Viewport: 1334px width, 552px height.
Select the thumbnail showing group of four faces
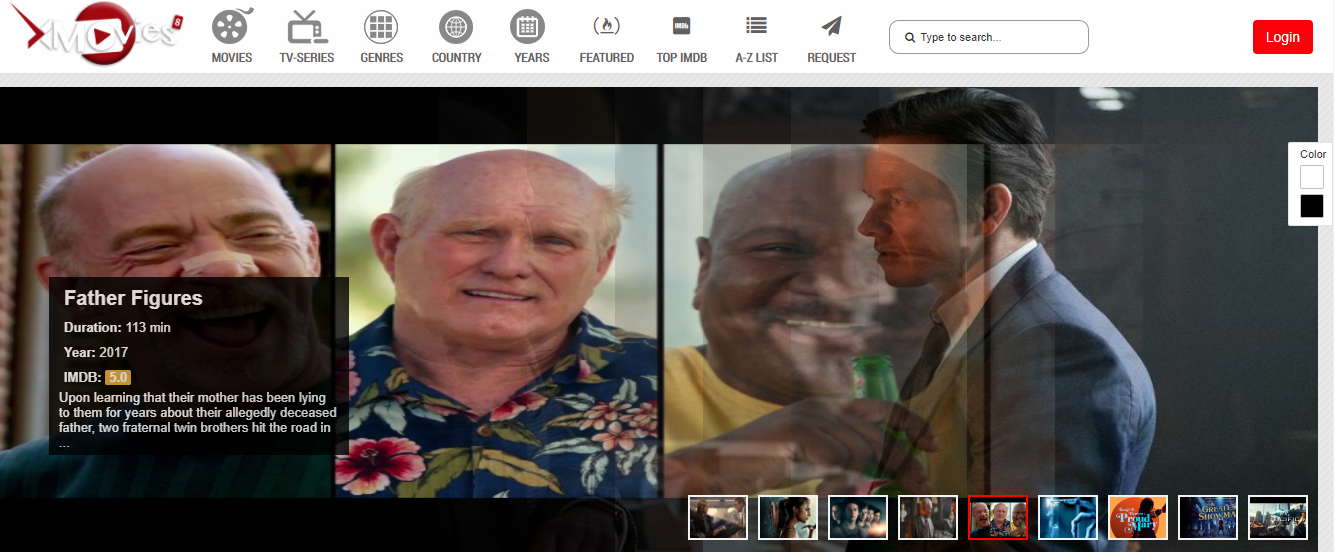tap(858, 517)
